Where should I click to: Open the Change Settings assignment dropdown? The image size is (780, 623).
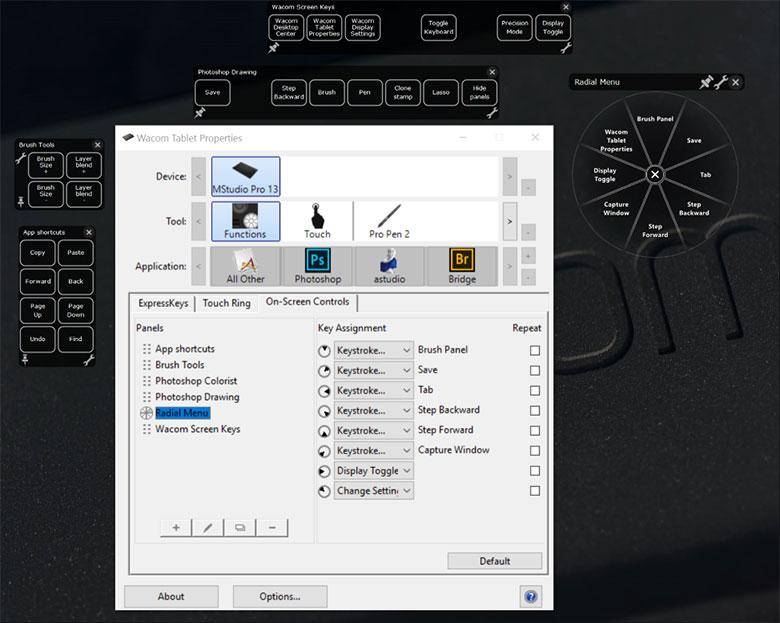coord(374,491)
